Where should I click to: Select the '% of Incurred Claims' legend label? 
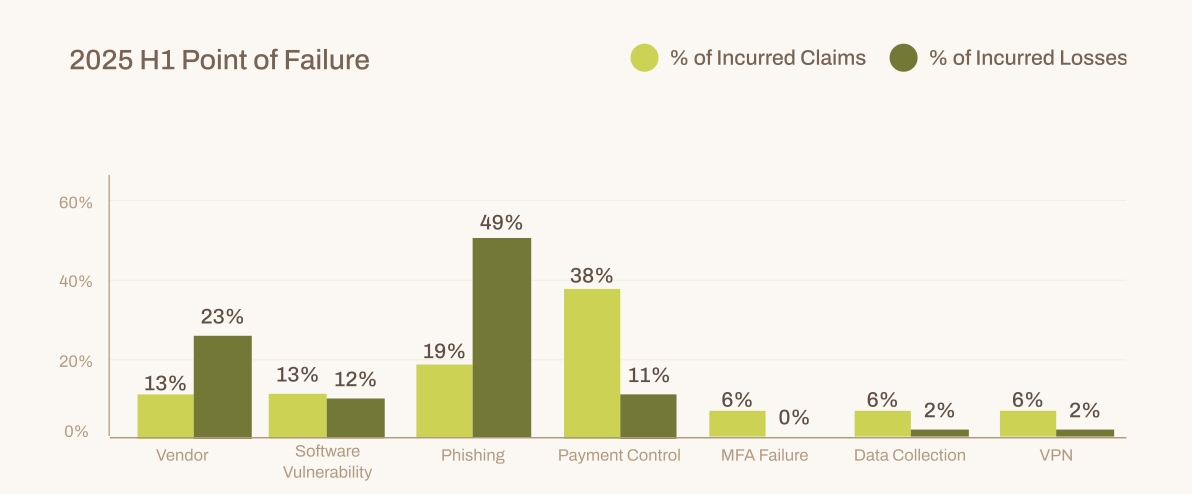click(x=768, y=58)
